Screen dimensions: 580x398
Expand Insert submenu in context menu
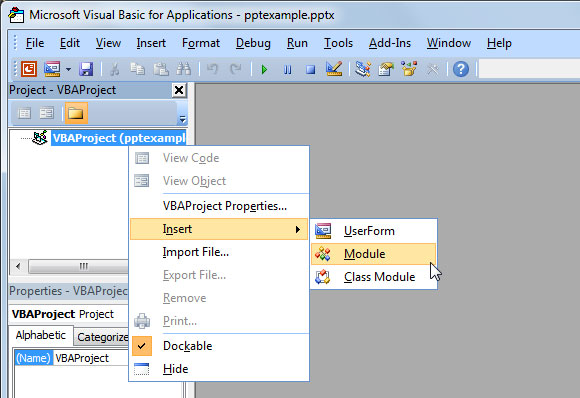tap(219, 229)
